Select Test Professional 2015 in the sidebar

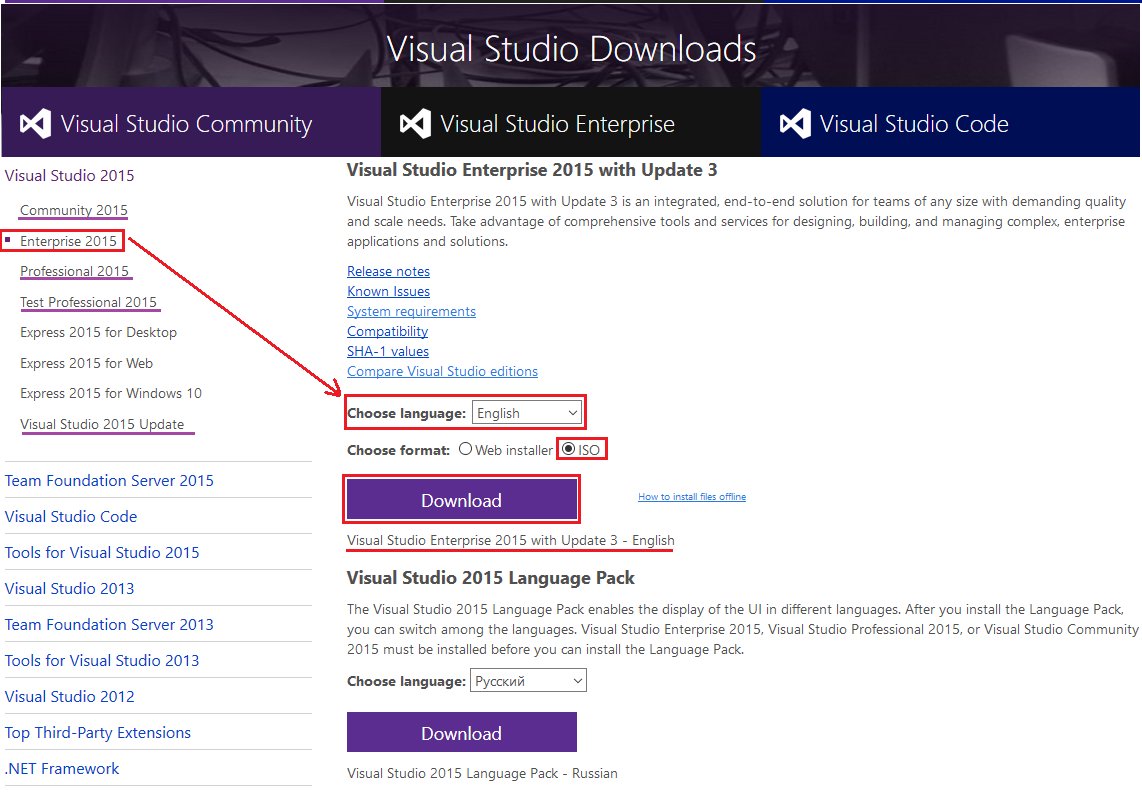coord(88,302)
